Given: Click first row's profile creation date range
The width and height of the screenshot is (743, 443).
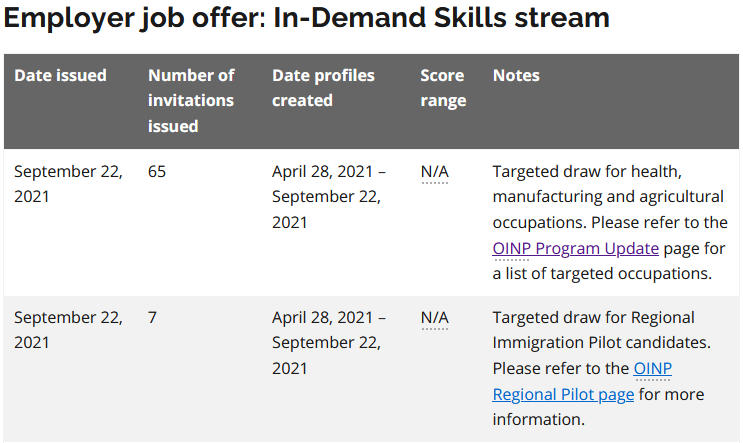Looking at the screenshot, I should click(x=329, y=197).
